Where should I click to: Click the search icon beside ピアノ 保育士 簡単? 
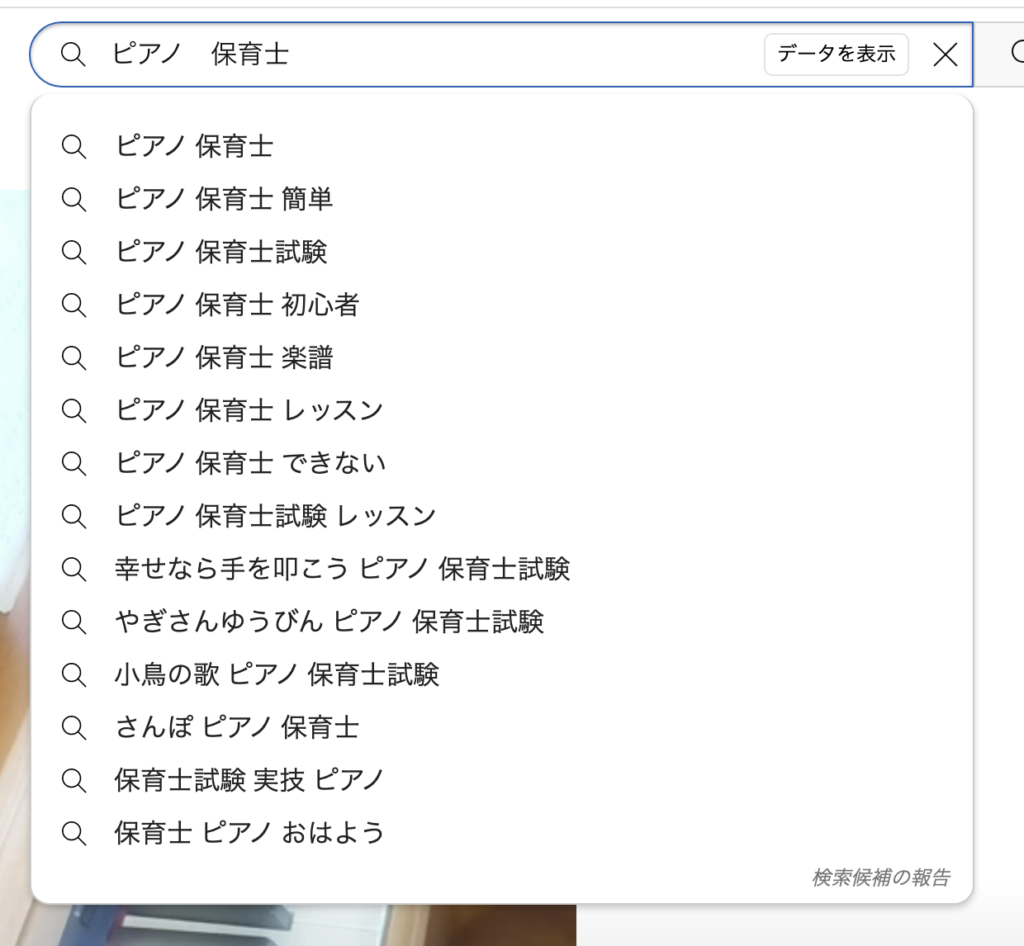[73, 199]
